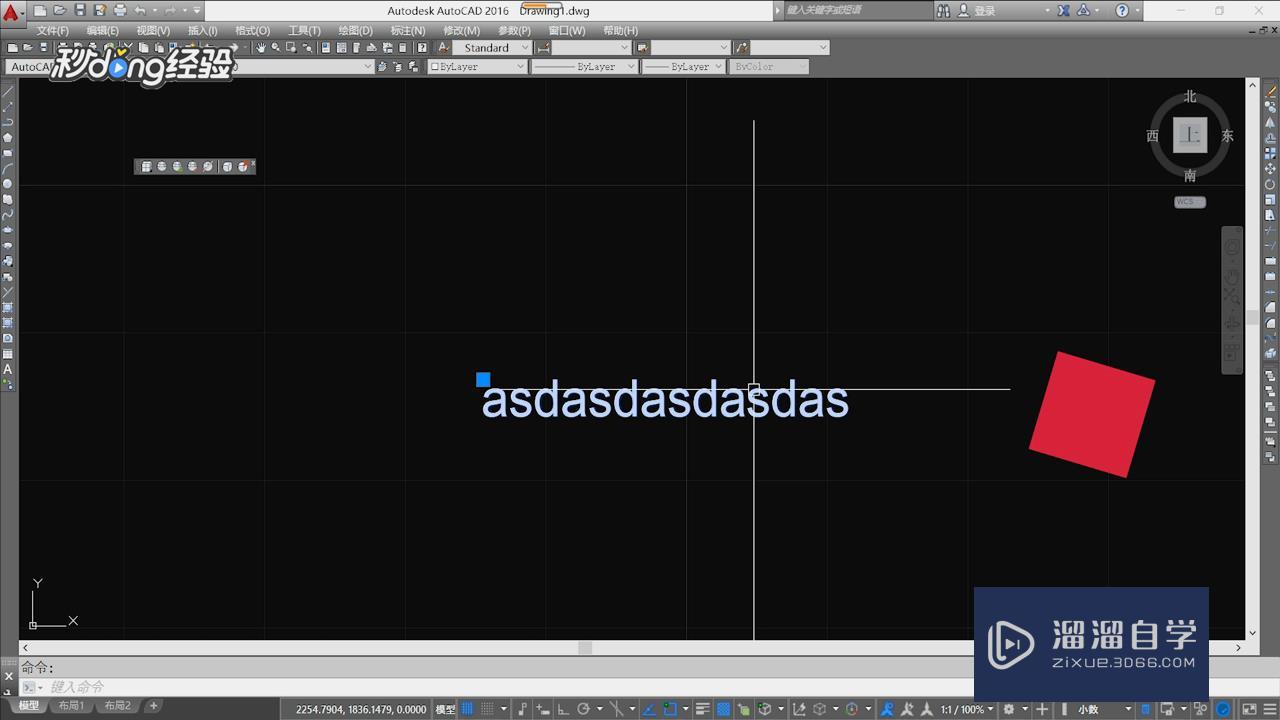This screenshot has width=1280, height=720.
Task: Toggle polar tracking in status bar
Action: pos(584,709)
